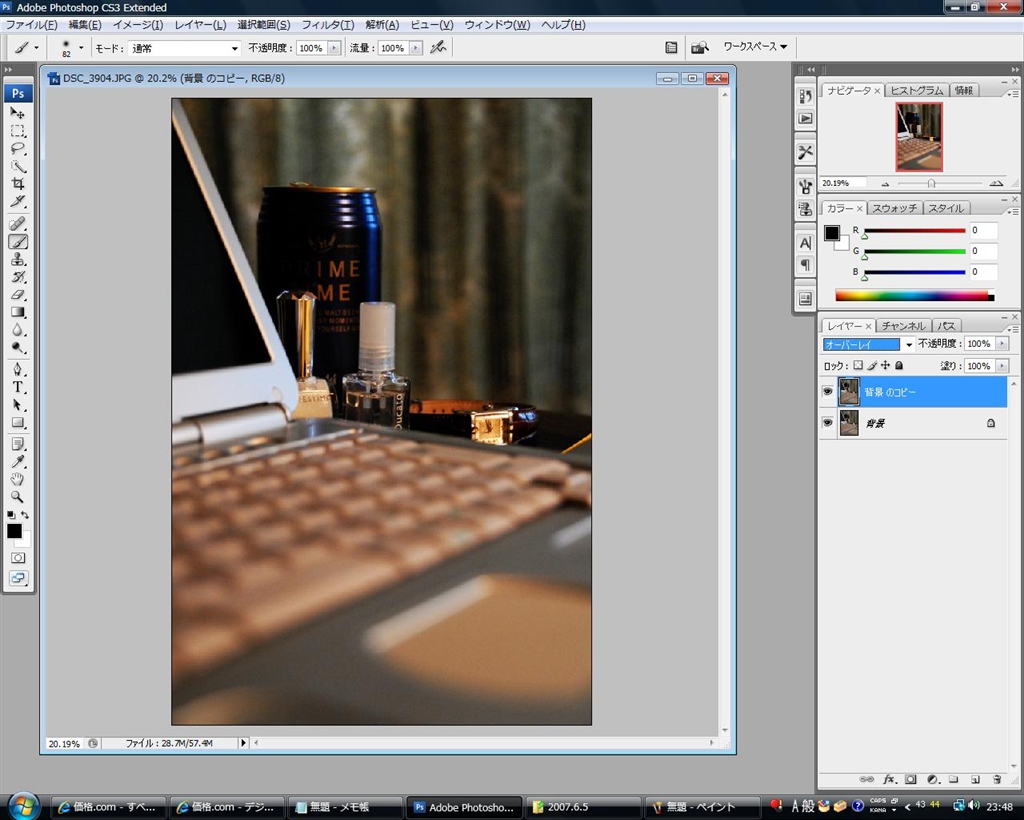Pick the Clone Stamp tool
Screen dimensions: 1024x820
pos(18,259)
